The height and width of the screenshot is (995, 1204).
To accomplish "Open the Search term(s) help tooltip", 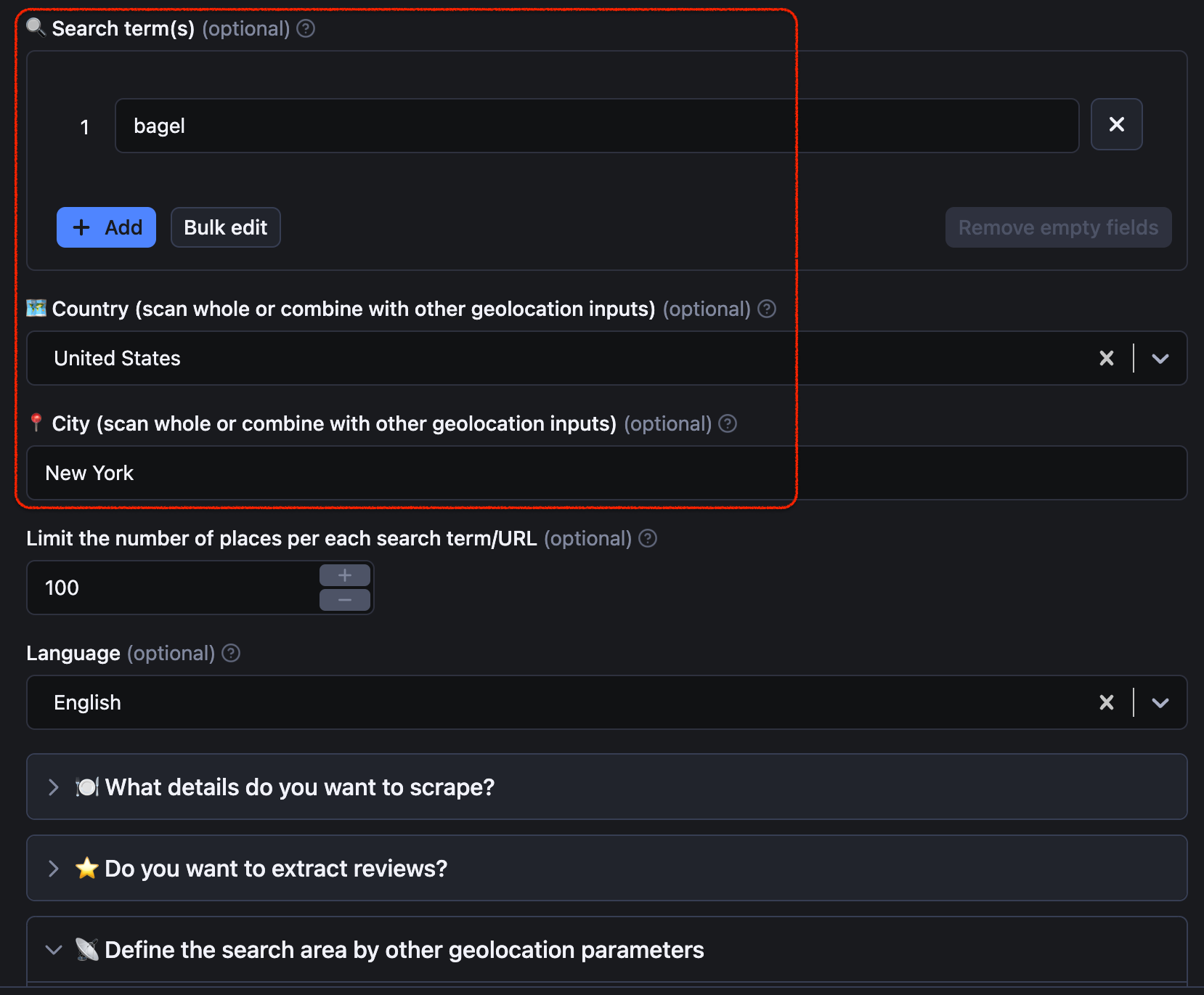I will click(x=306, y=28).
